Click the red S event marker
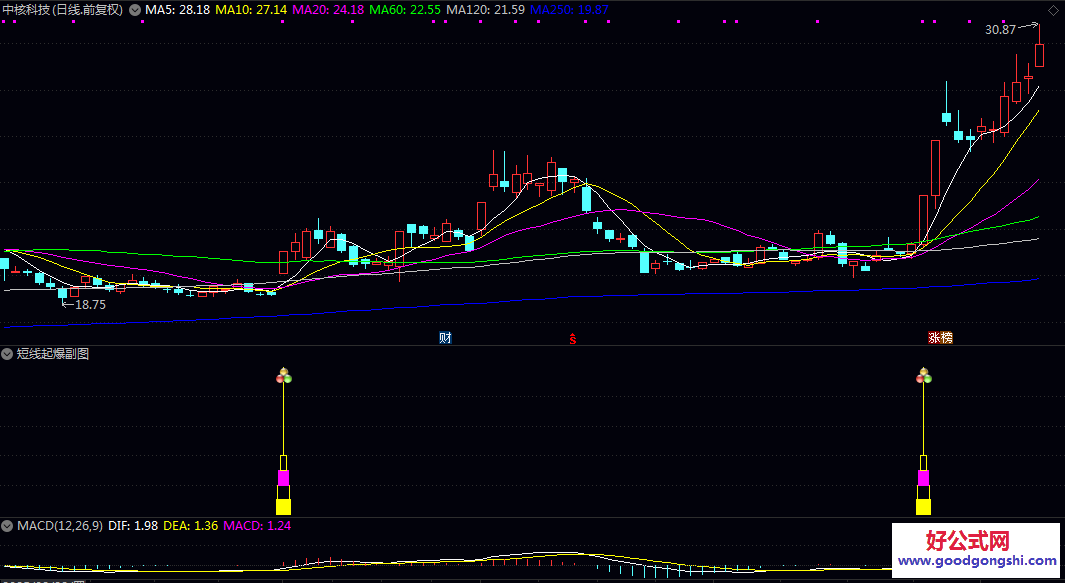 (573, 338)
